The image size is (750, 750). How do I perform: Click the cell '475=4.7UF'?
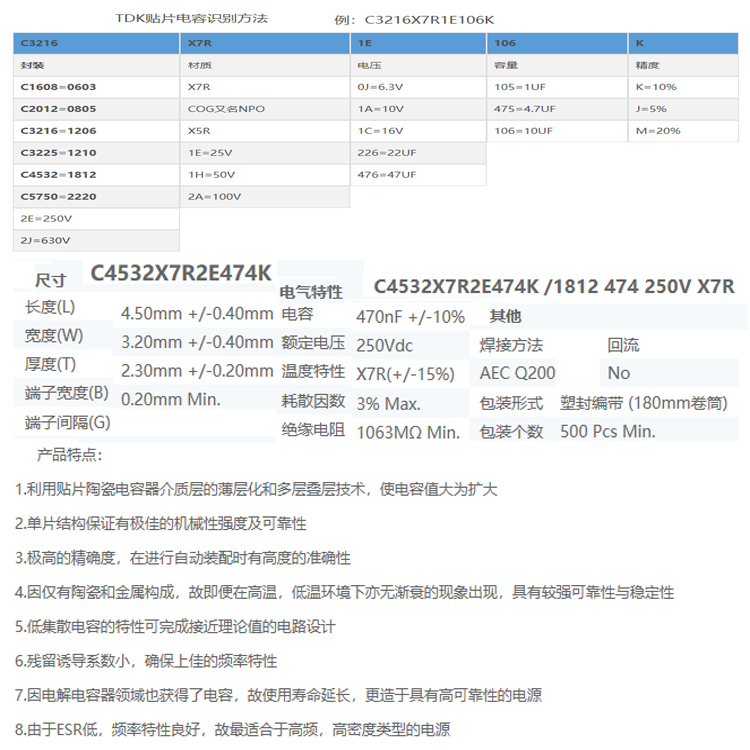(x=557, y=109)
